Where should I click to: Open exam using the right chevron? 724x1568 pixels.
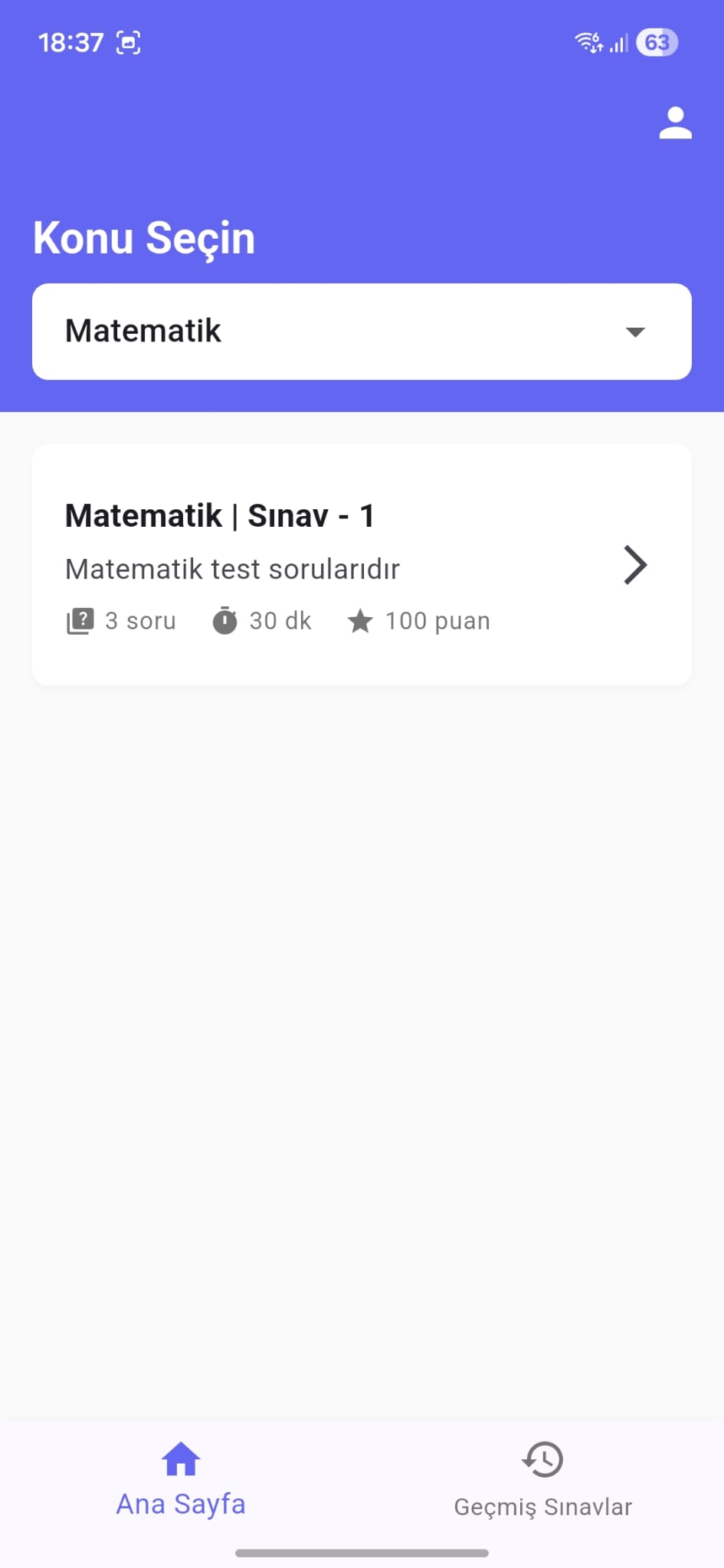[x=635, y=565]
